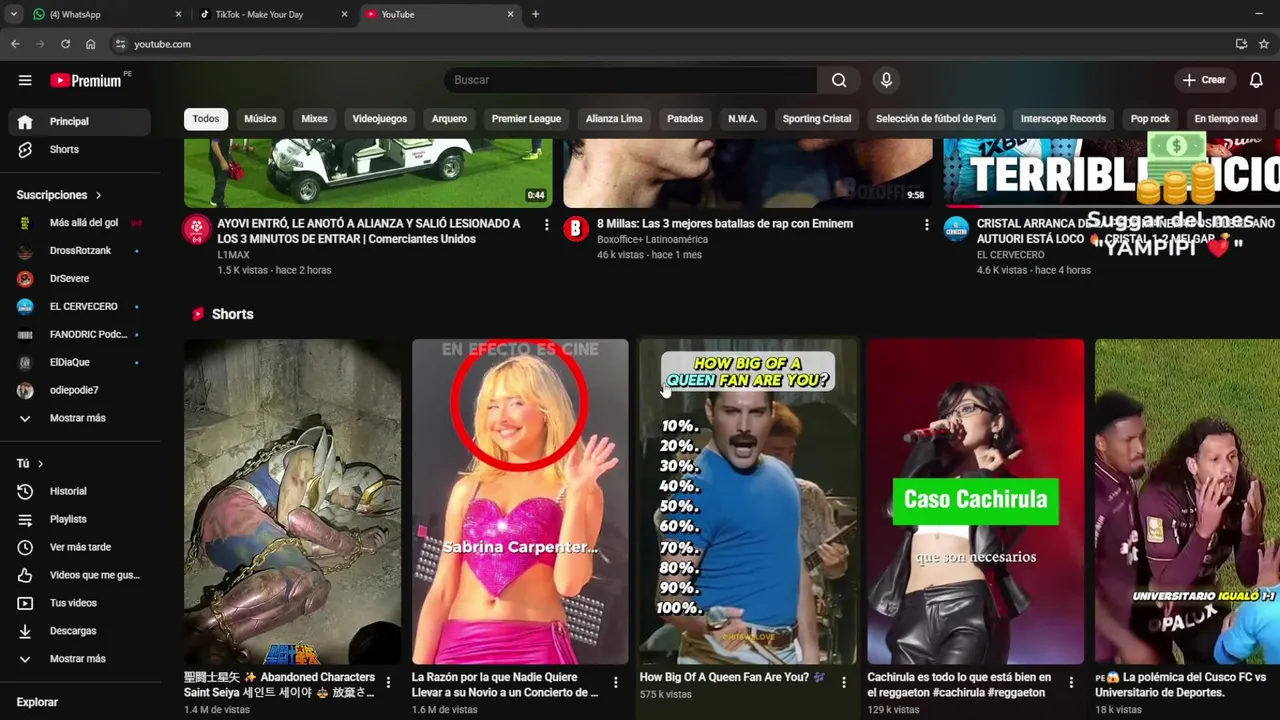Open Historial icon in sidebar
This screenshot has height=720, width=1280.
25,491
